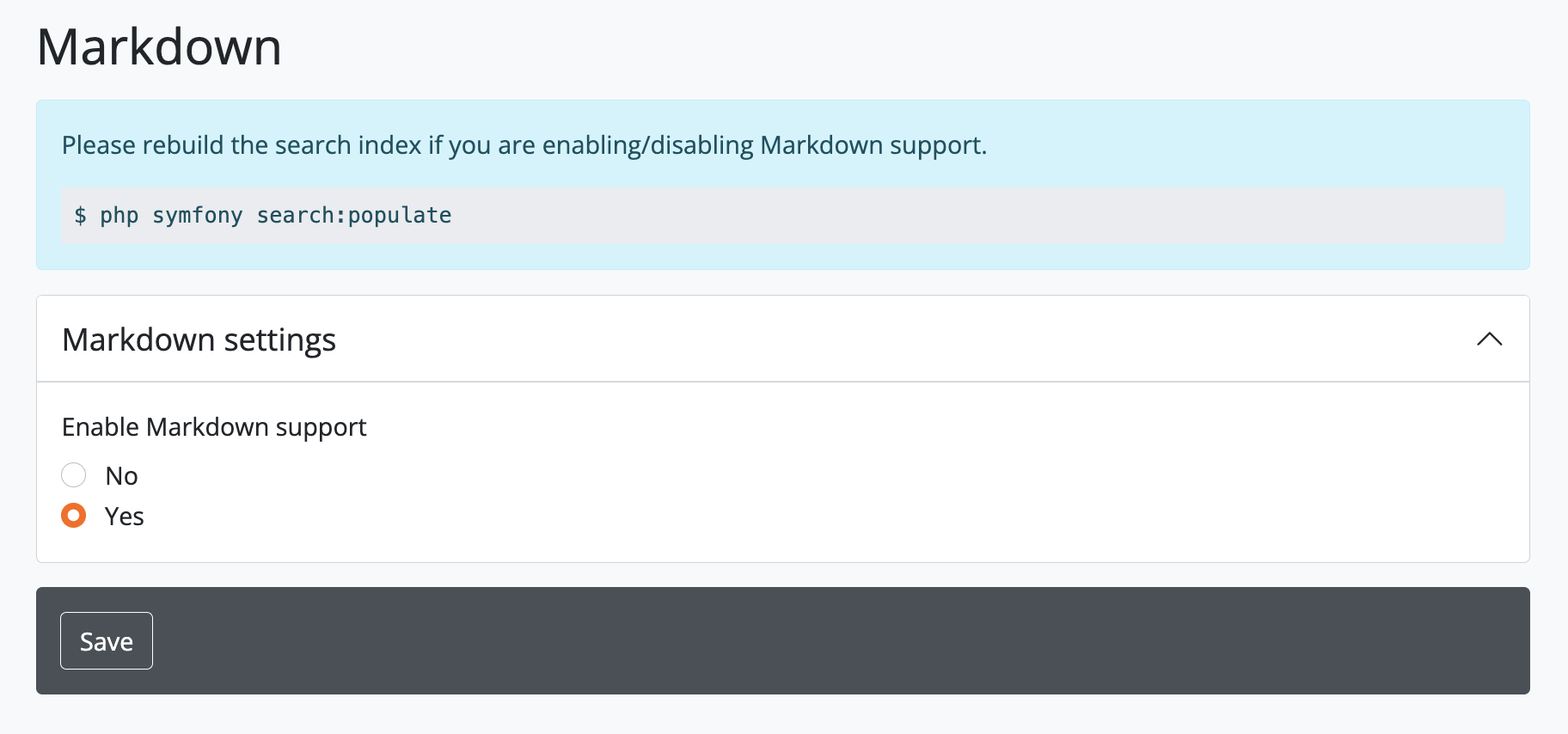Click the Markdown page heading
Image resolution: width=1568 pixels, height=734 pixels.
159,46
